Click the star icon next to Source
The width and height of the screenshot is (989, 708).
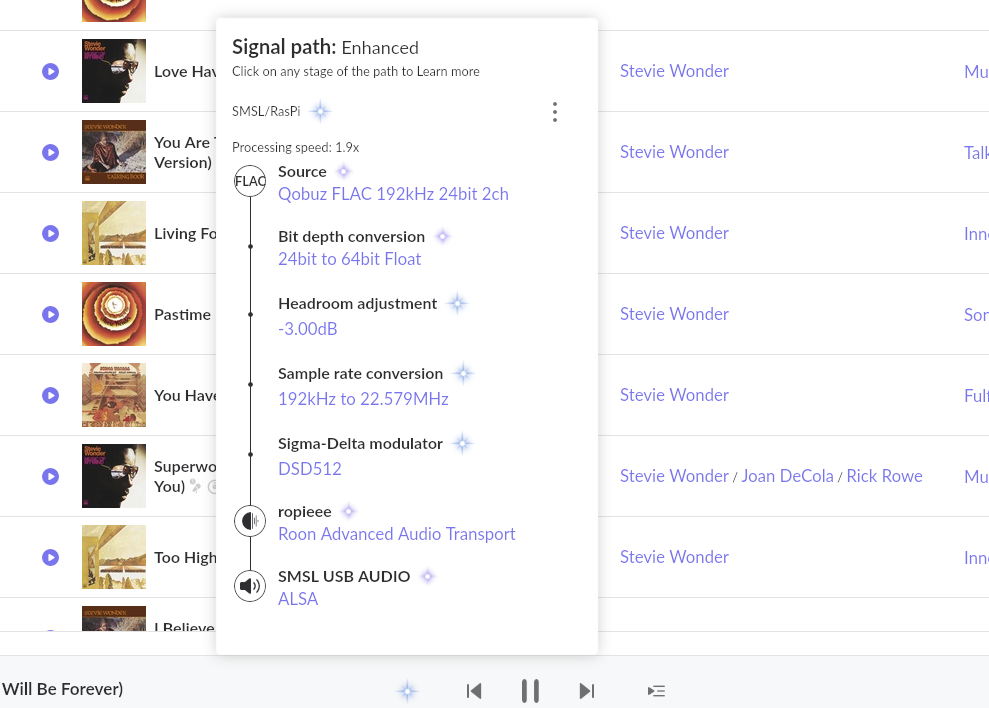(343, 171)
